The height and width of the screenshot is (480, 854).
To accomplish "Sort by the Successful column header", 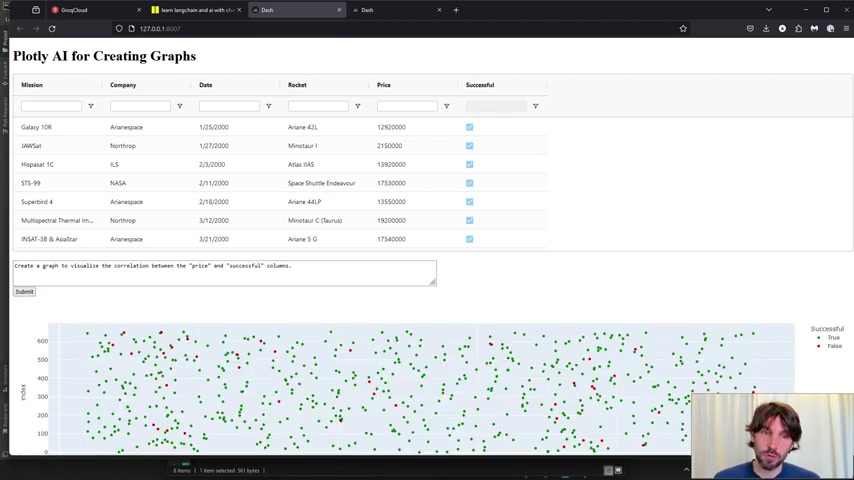I will pos(480,85).
